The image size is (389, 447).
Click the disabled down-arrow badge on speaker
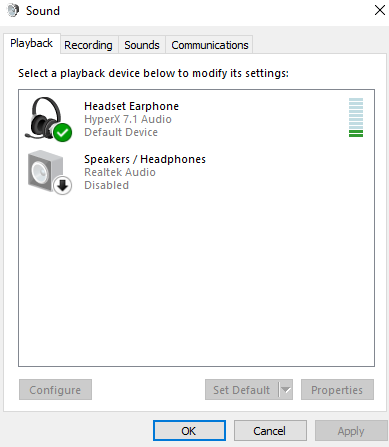tap(63, 185)
